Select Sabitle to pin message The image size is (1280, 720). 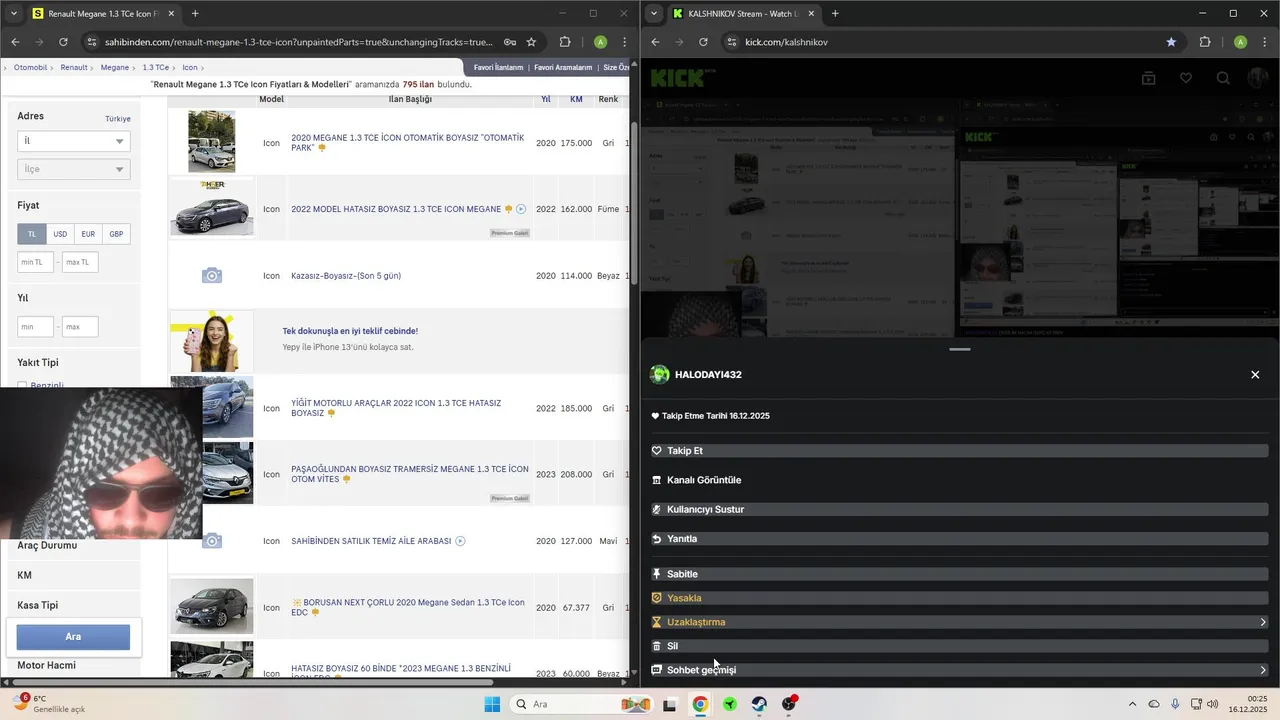pyautogui.click(x=960, y=574)
